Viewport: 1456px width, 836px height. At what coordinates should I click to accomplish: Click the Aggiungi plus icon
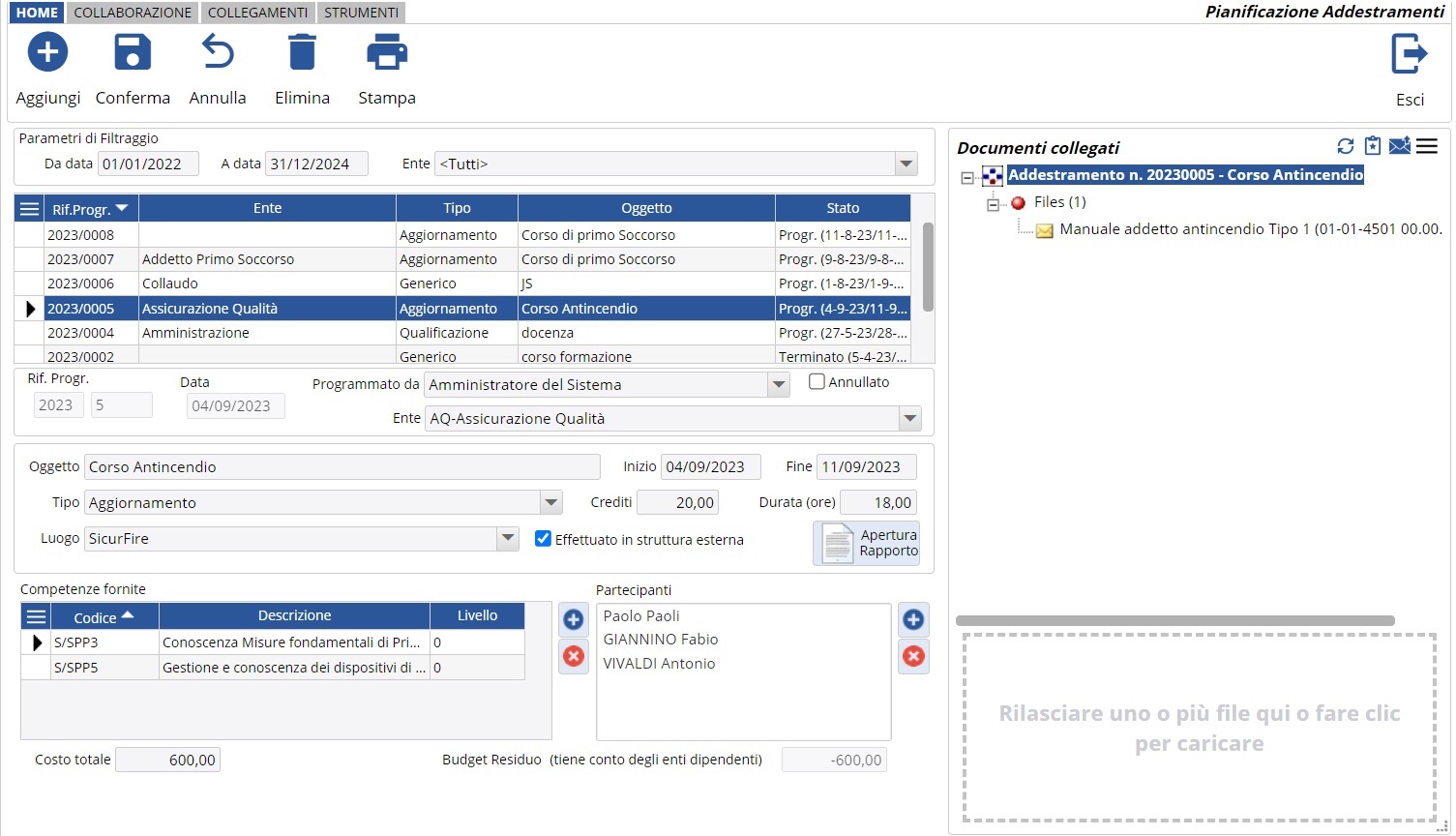pyautogui.click(x=47, y=52)
